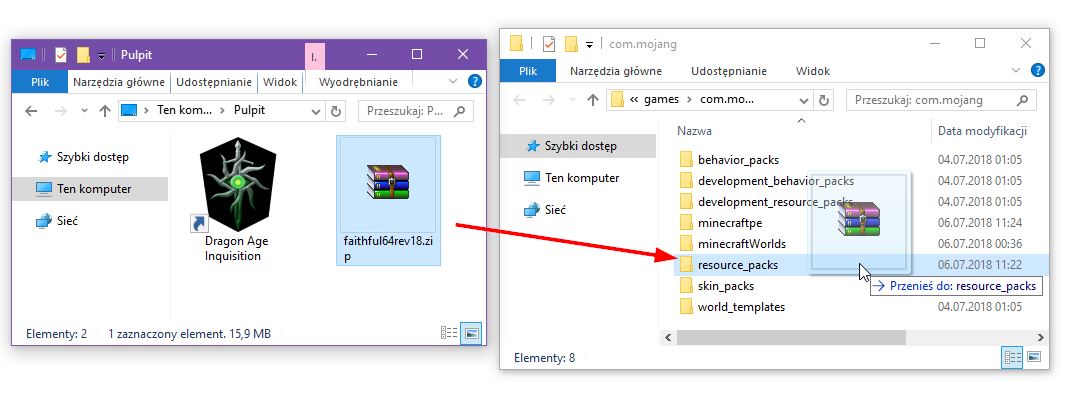Click the Help icon in Pulpit window
Image resolution: width=1070 pixels, height=394 pixels.
click(x=475, y=81)
